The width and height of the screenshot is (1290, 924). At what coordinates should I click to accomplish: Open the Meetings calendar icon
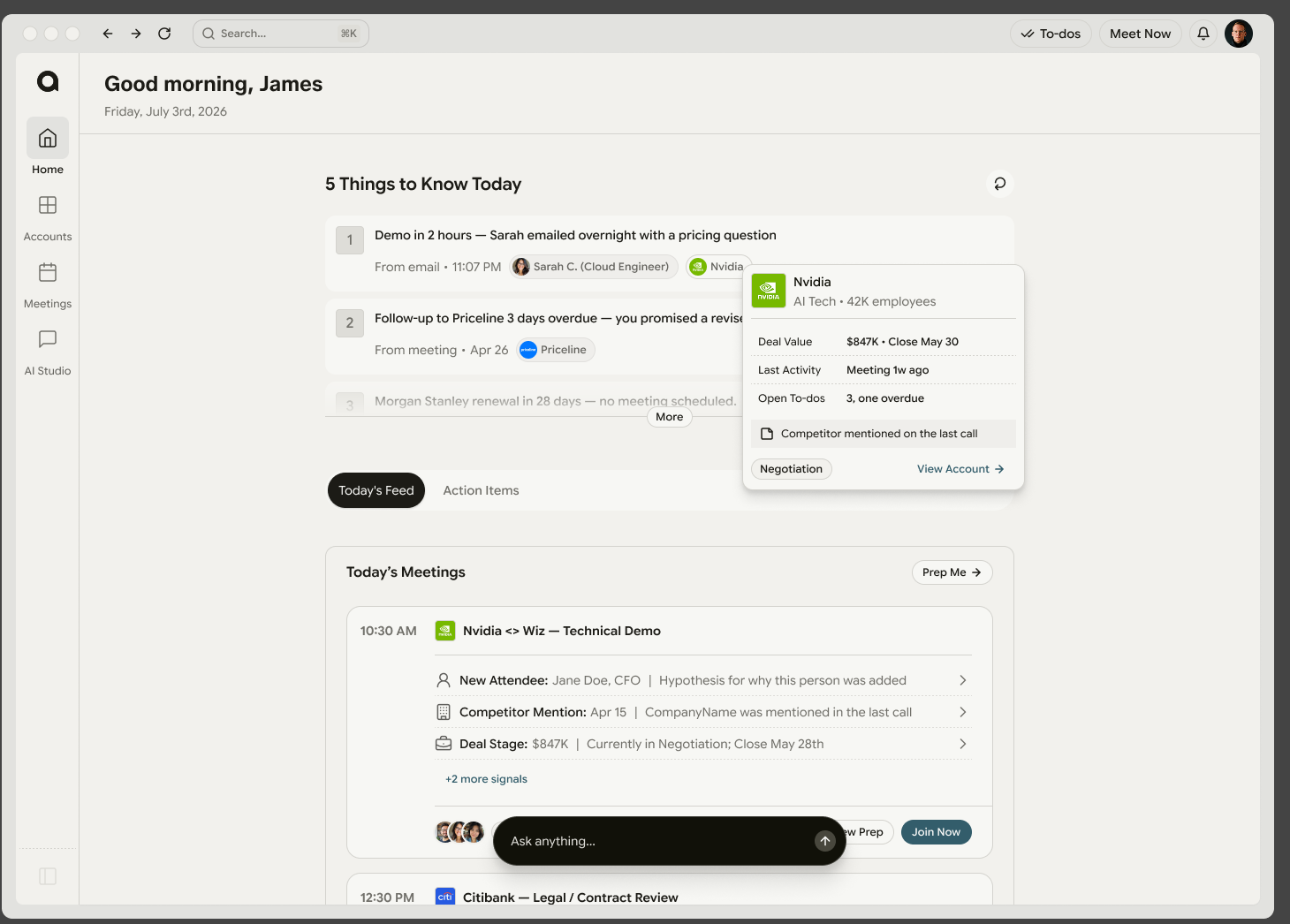tap(48, 272)
